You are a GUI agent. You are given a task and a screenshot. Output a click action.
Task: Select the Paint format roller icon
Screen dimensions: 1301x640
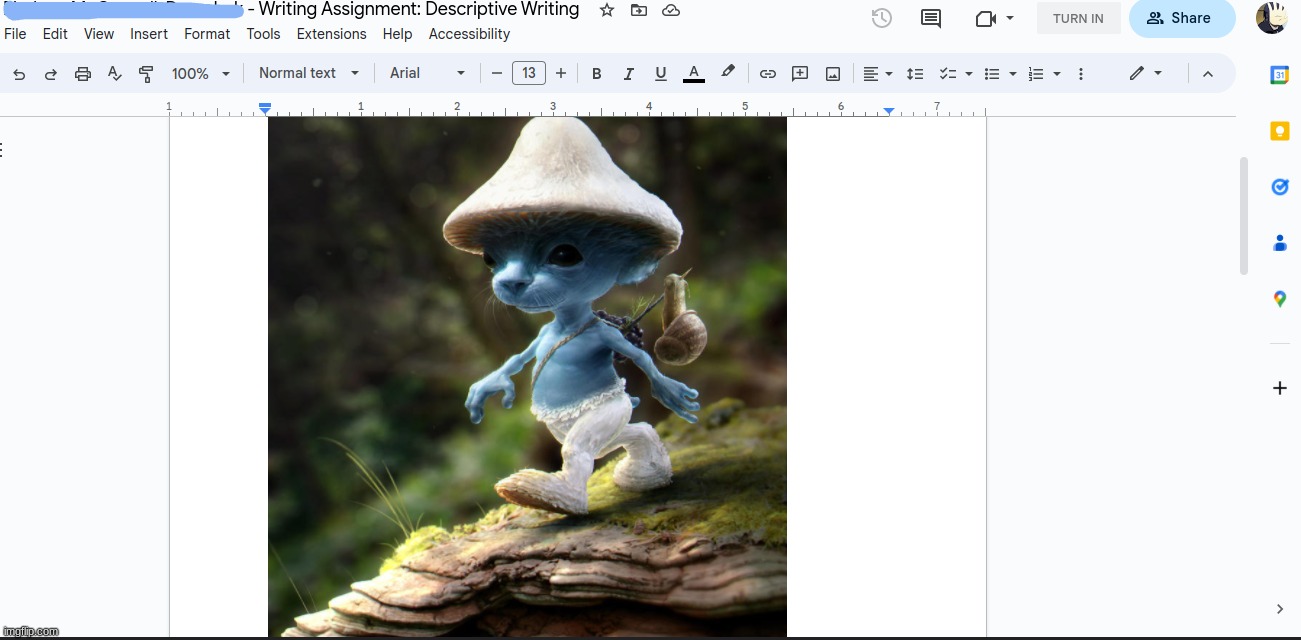tap(146, 74)
